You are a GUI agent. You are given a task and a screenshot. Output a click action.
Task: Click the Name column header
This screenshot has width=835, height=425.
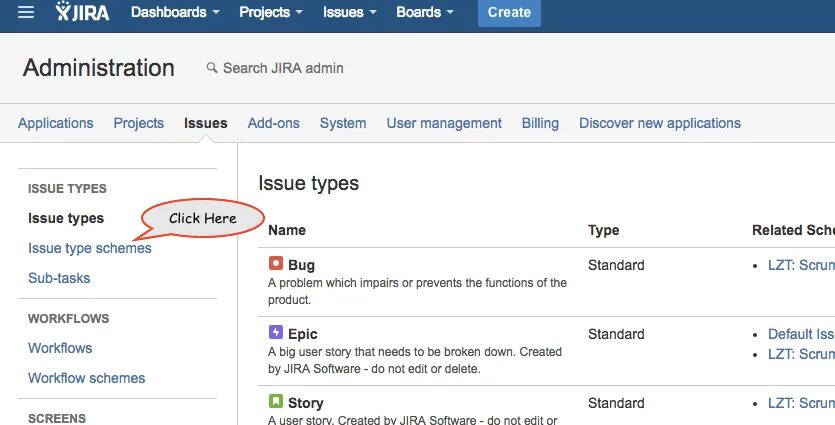(287, 230)
